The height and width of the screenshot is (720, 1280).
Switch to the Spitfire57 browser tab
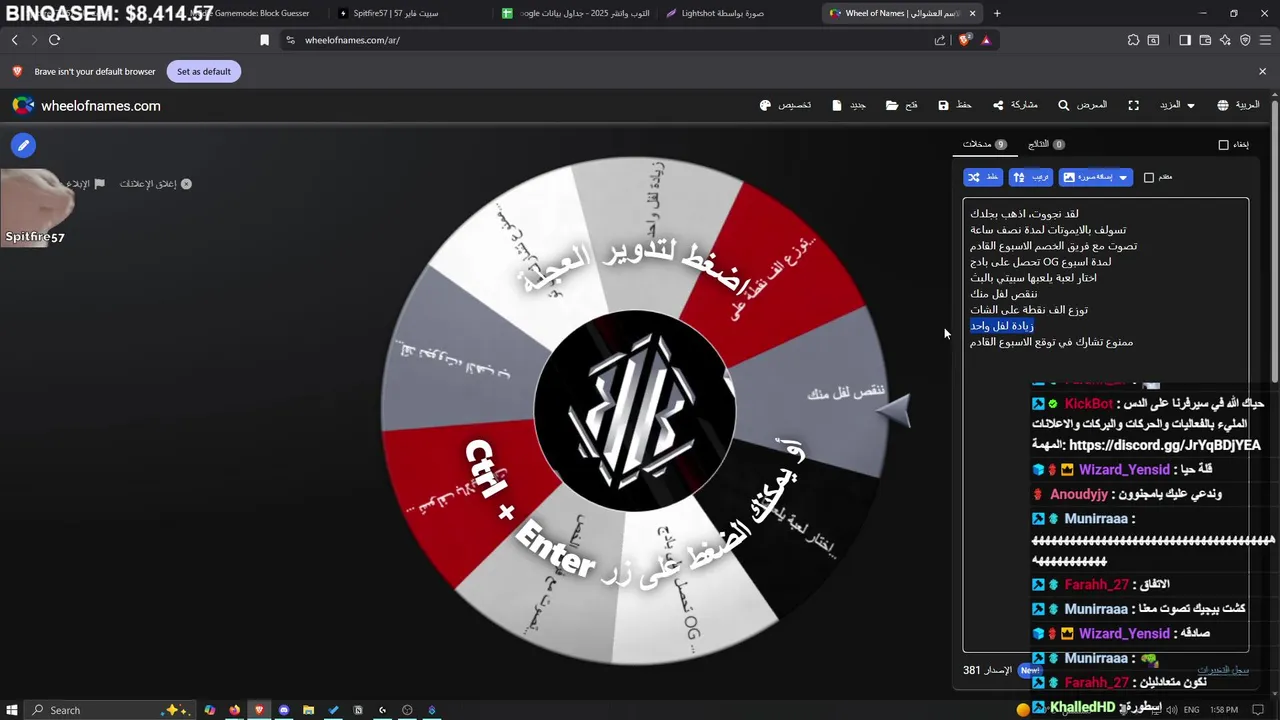click(x=404, y=13)
